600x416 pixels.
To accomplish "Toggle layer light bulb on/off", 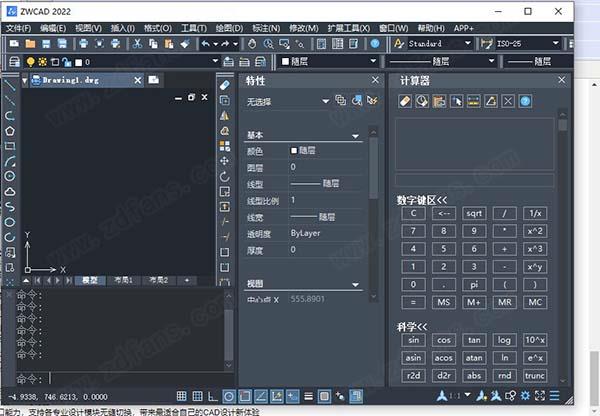I will coord(30,62).
